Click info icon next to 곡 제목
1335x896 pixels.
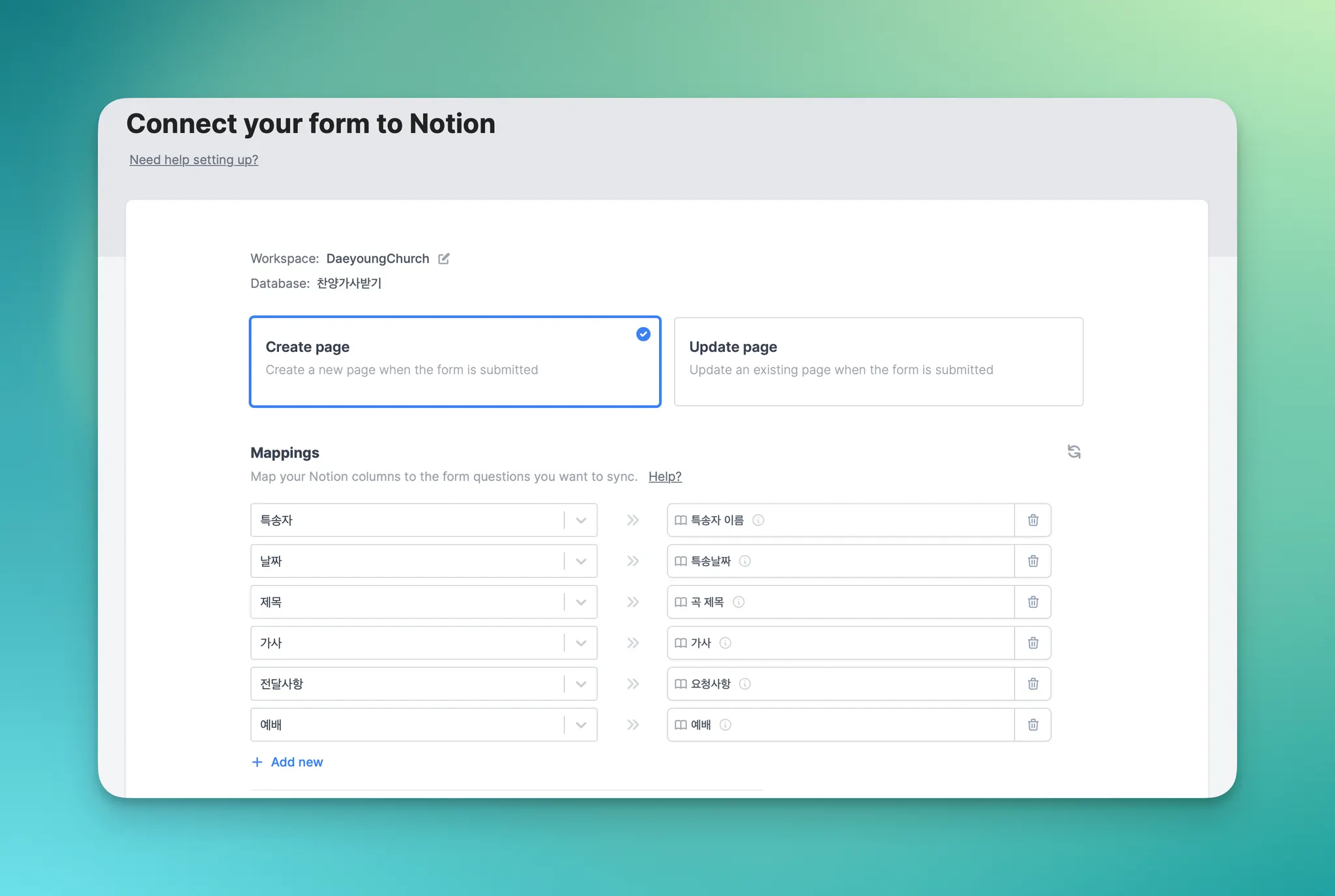click(x=739, y=602)
